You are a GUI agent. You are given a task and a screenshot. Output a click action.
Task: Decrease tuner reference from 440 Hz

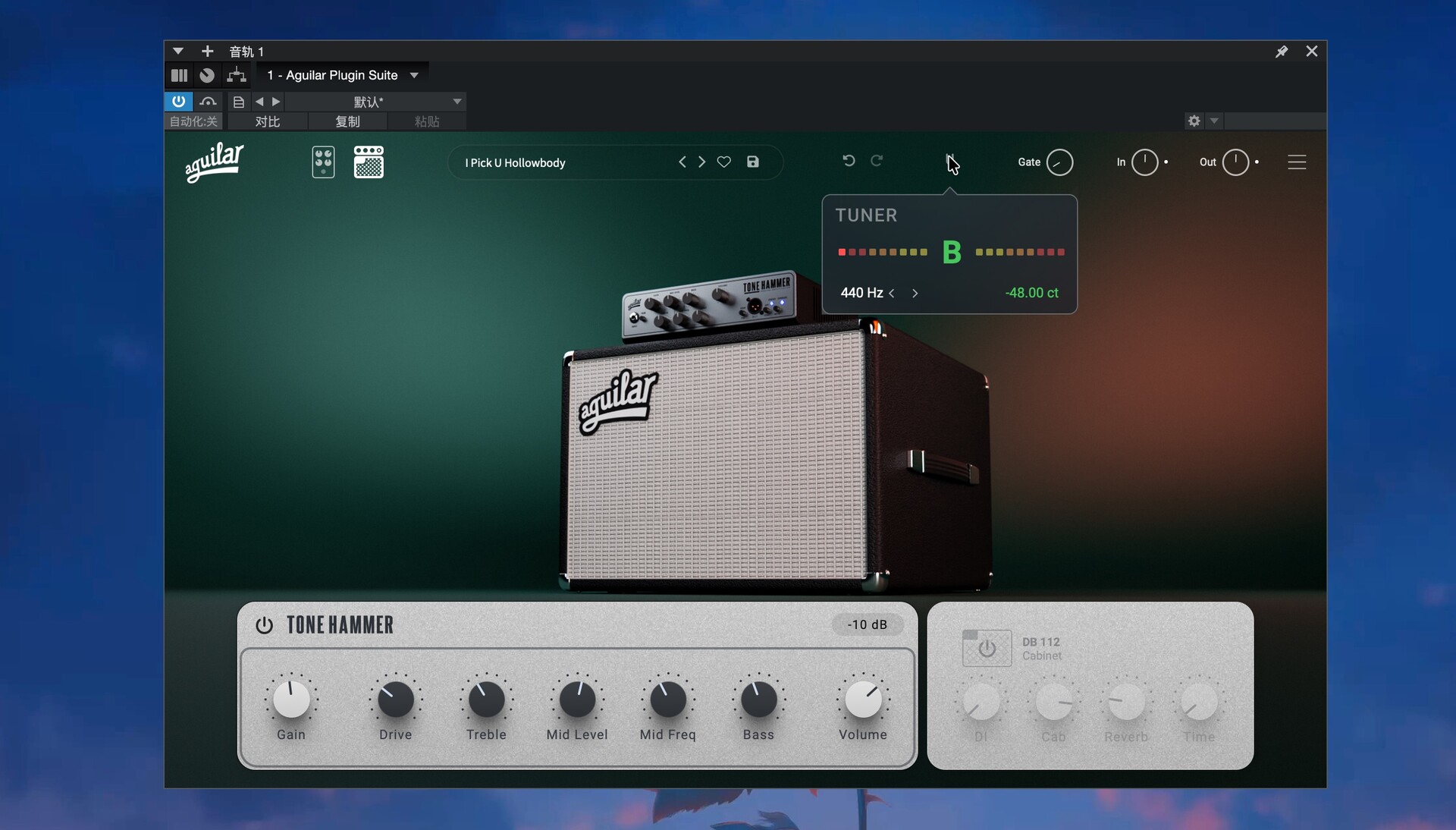click(892, 294)
